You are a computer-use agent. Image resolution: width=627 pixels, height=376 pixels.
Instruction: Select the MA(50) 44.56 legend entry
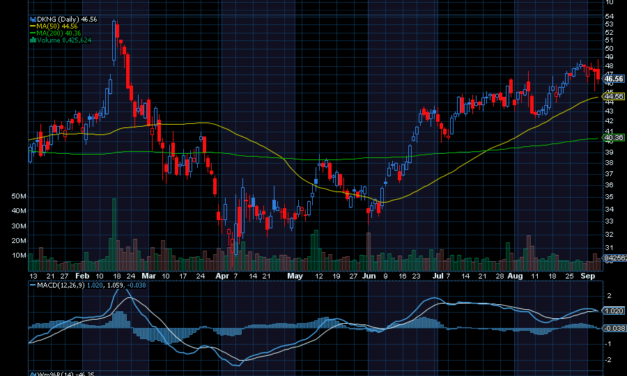coord(57,26)
